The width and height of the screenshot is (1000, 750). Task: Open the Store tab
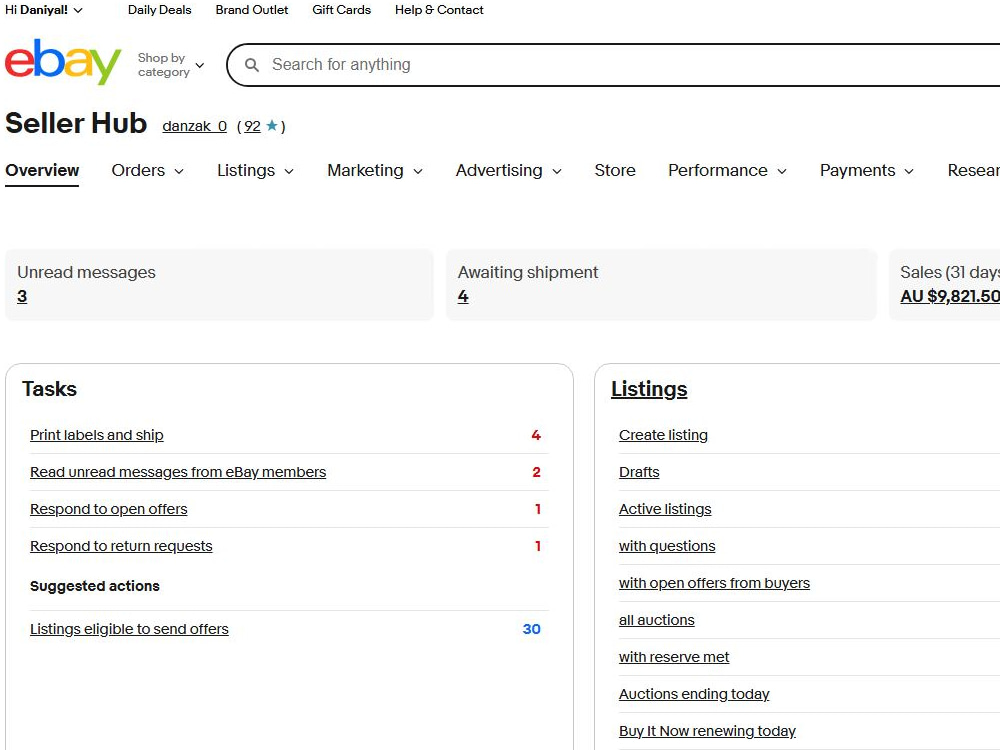click(615, 170)
